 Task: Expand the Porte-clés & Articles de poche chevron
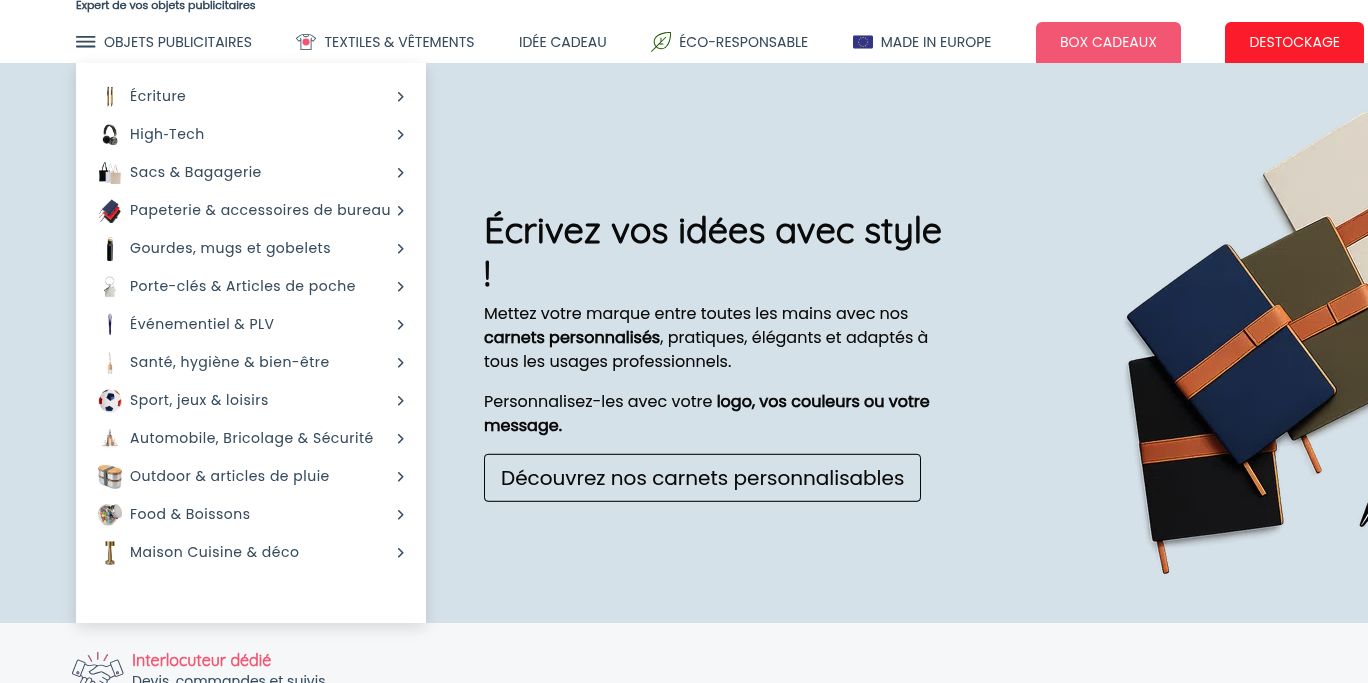coord(400,286)
